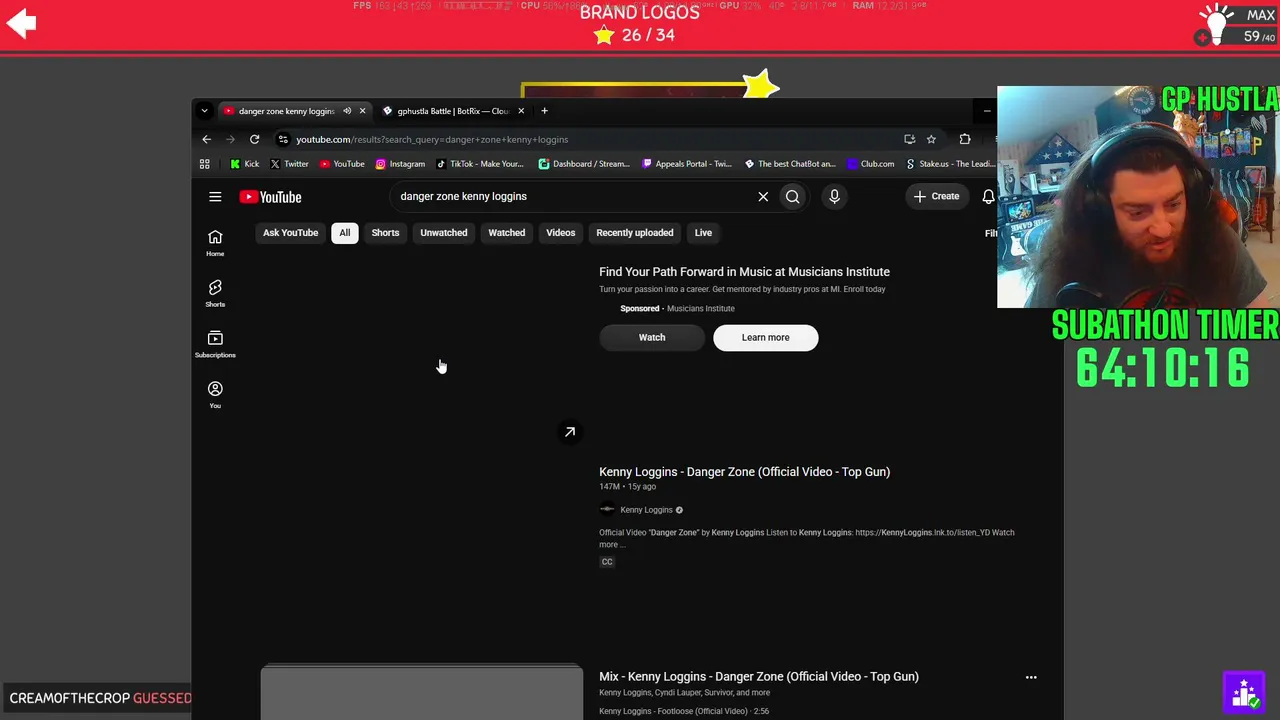The height and width of the screenshot is (720, 1280).
Task: Reload the YouTube page
Action: 255,139
